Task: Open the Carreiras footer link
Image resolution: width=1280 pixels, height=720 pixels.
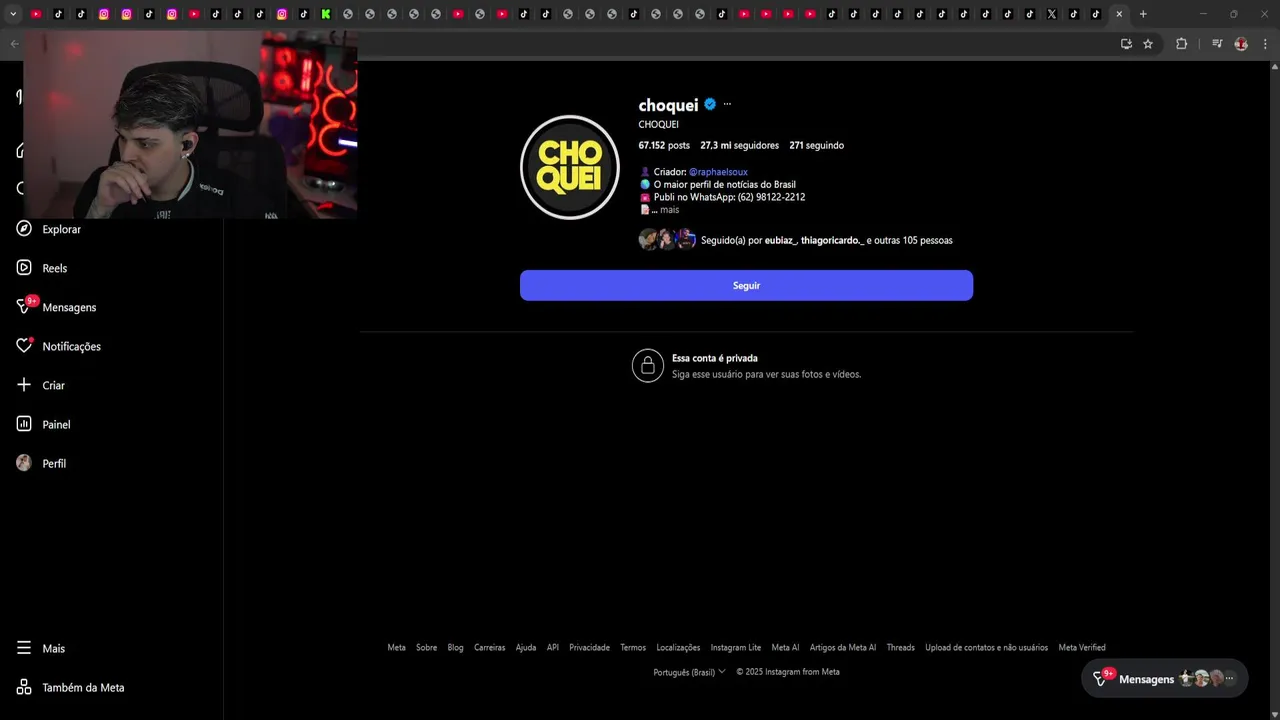Action: click(x=490, y=647)
